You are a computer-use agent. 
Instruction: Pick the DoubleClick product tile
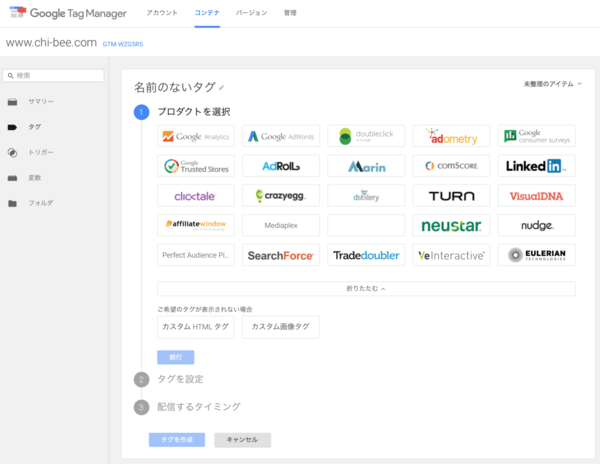366,136
